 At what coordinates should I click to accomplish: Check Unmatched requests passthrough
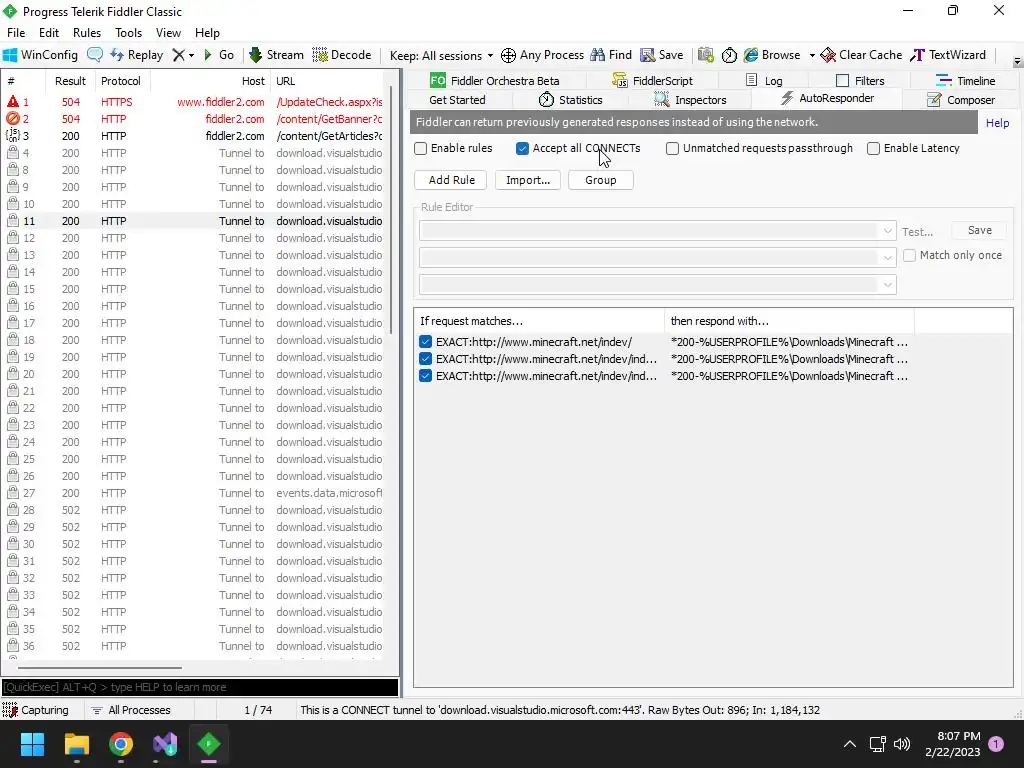pyautogui.click(x=672, y=148)
